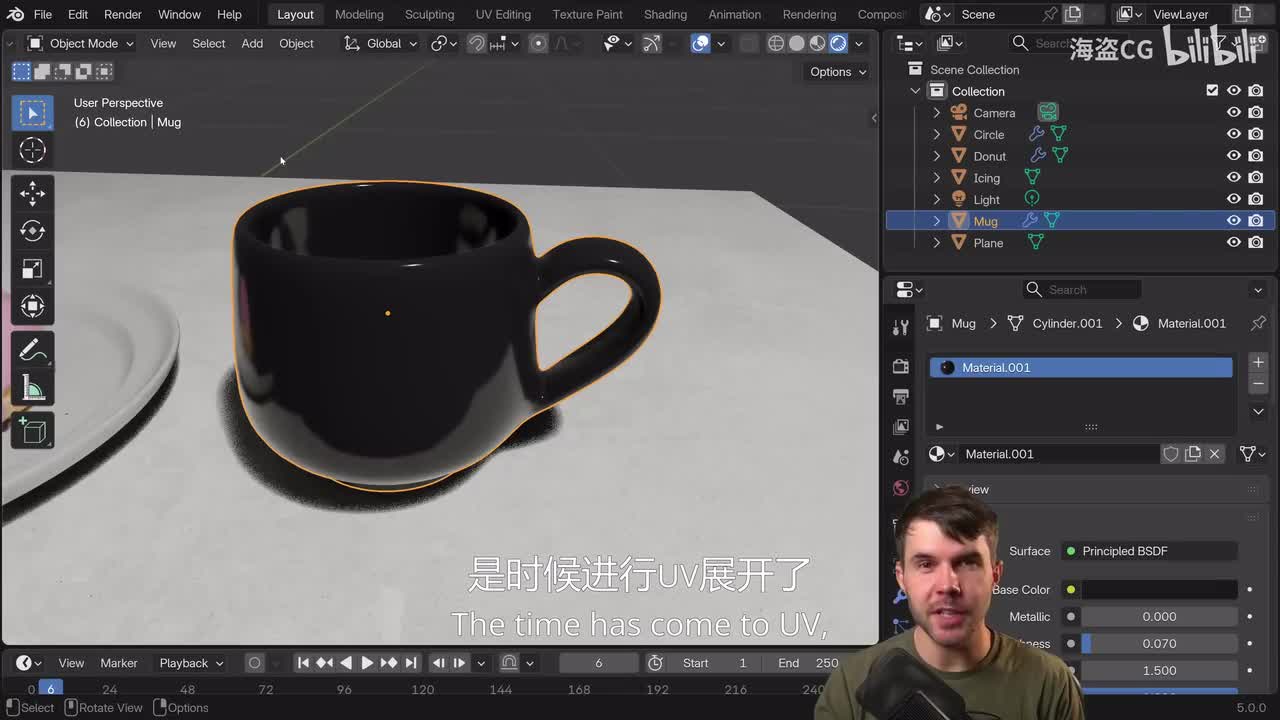This screenshot has width=1280, height=720.
Task: Activate the Rotate tool
Action: 32,231
